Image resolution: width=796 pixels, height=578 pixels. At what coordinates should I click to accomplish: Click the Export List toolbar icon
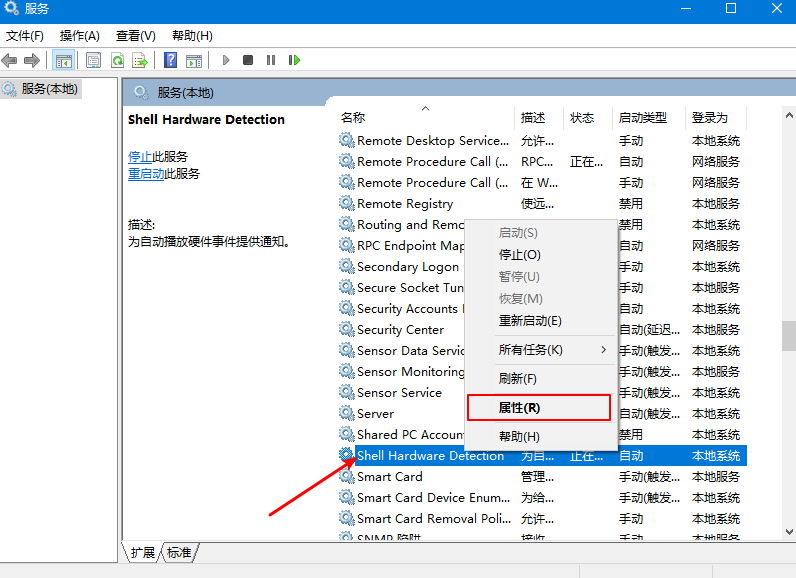point(140,60)
